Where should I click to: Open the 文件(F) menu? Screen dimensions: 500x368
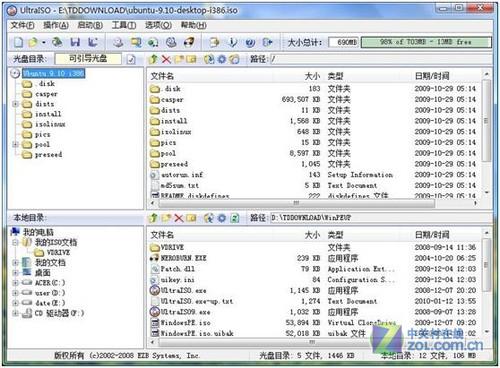point(22,25)
